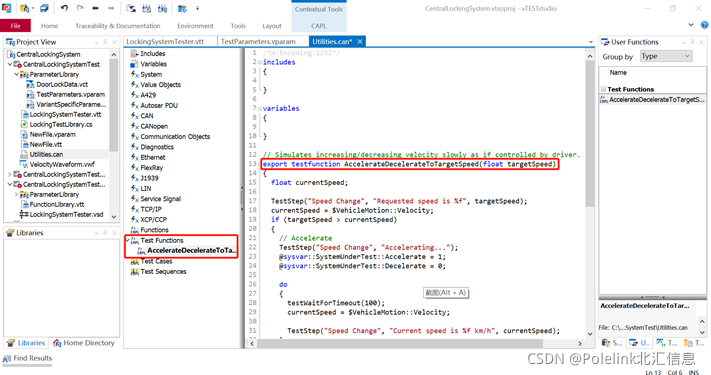Switch to TestParameters.vparam editor tab
711x375 pixels.
click(263, 42)
